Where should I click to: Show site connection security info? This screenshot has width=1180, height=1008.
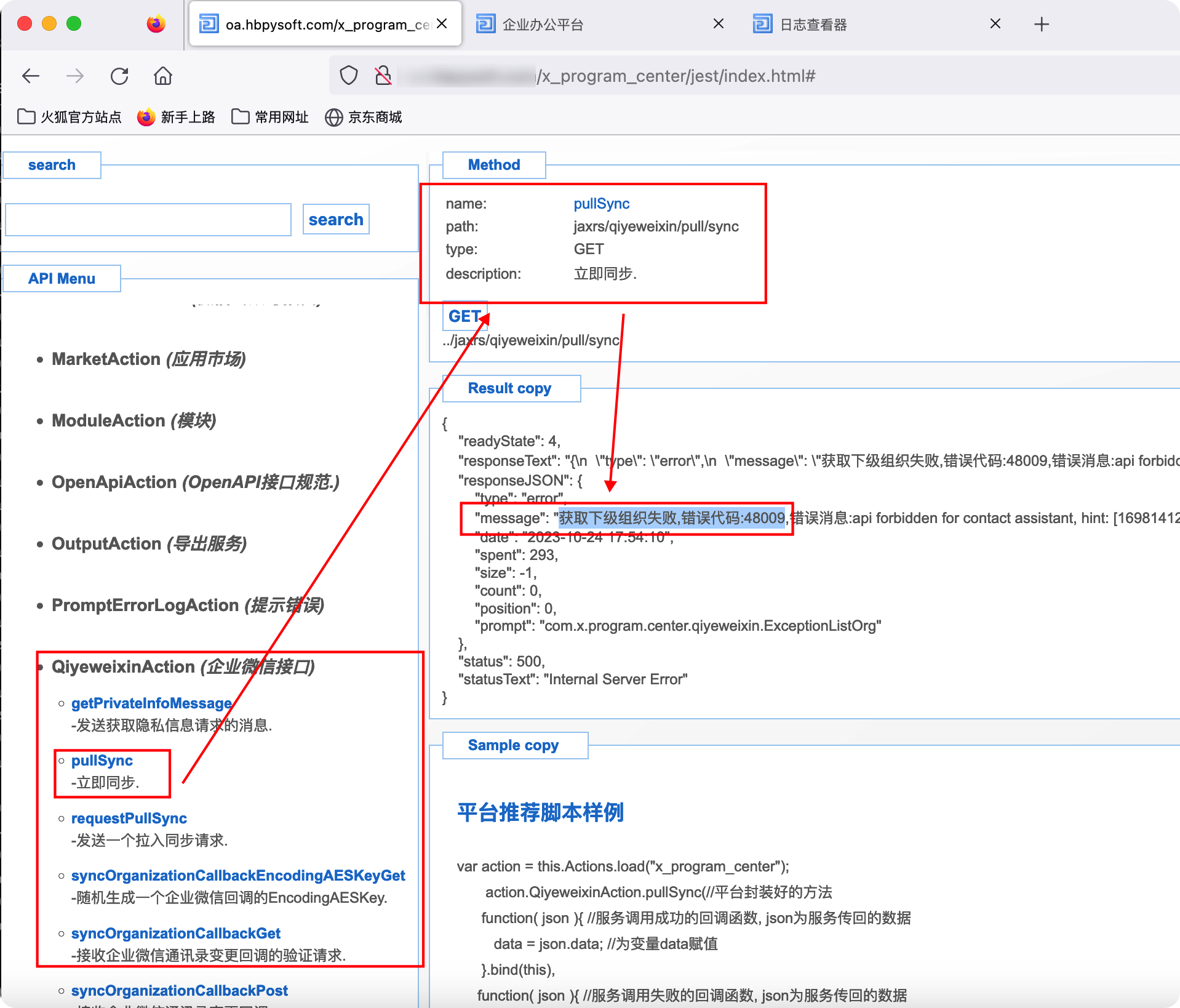383,76
